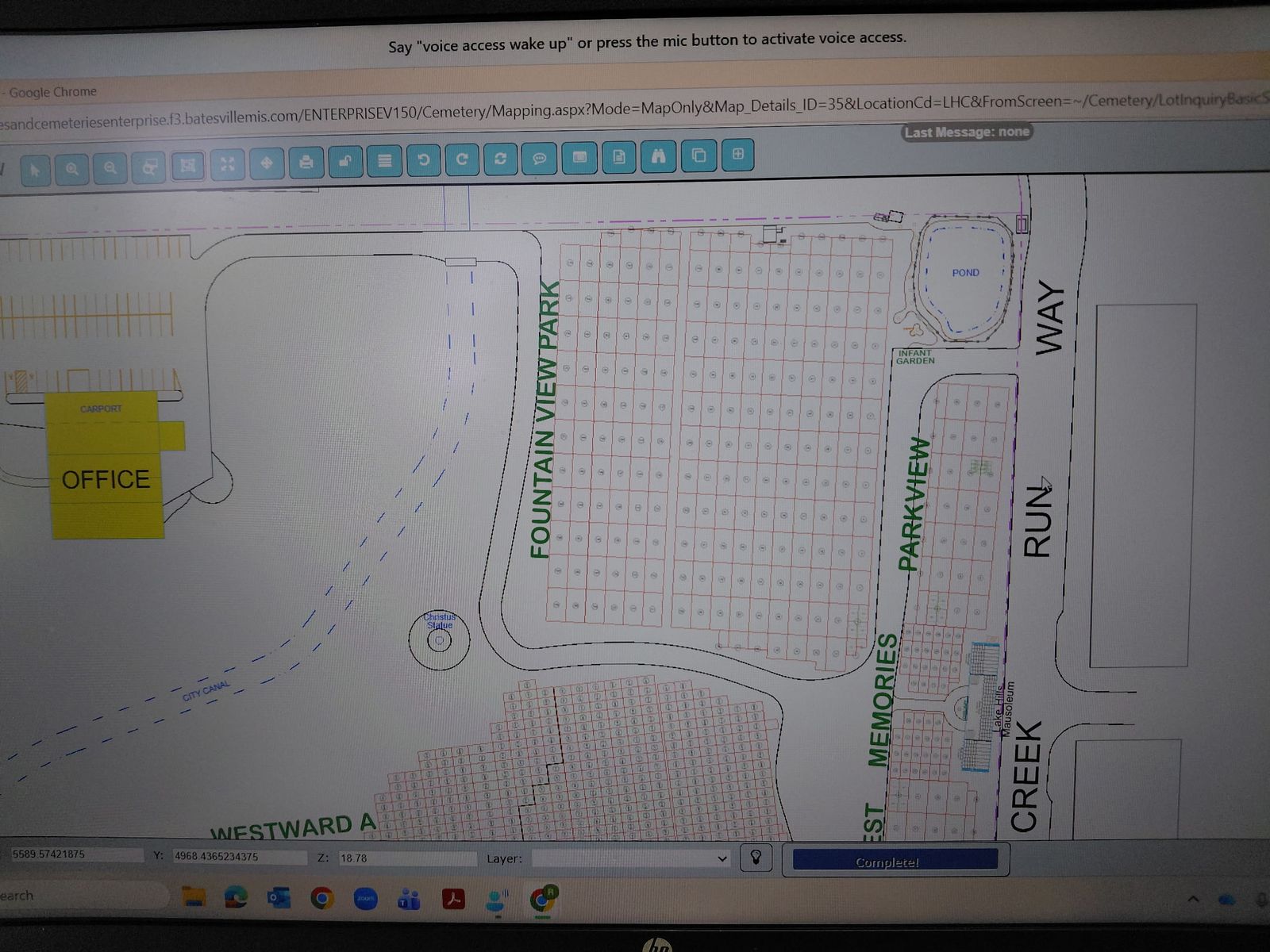This screenshot has width=1270, height=952.
Task: Click the WESTWARD A section label
Action: click(x=293, y=828)
